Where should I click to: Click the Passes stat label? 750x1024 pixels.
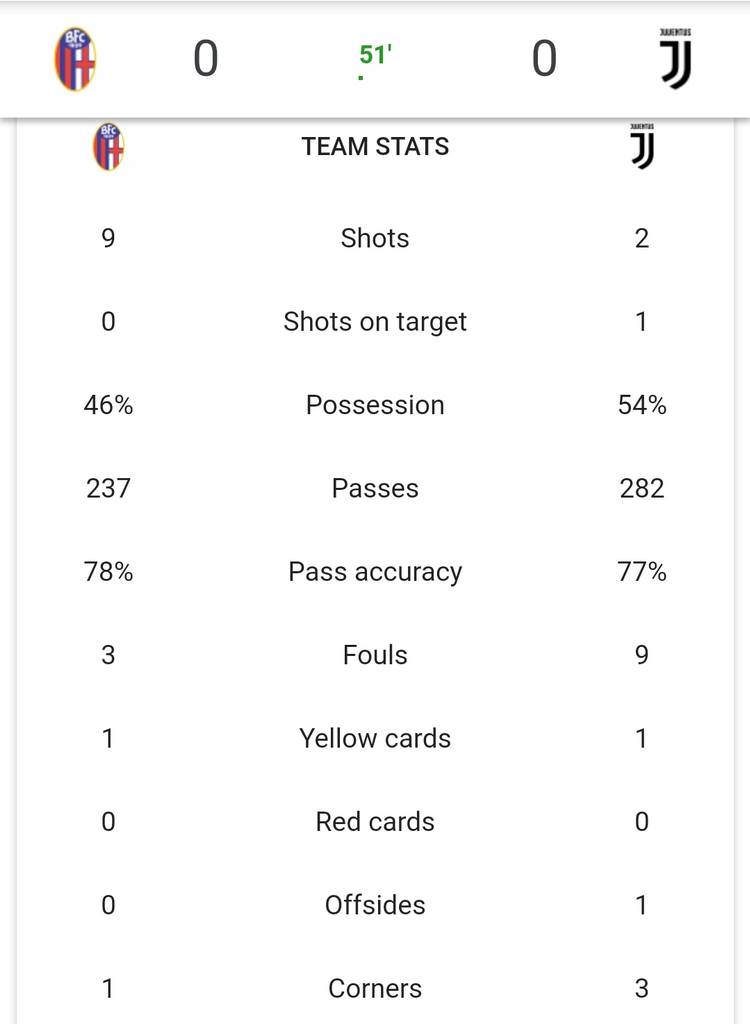tap(375, 488)
